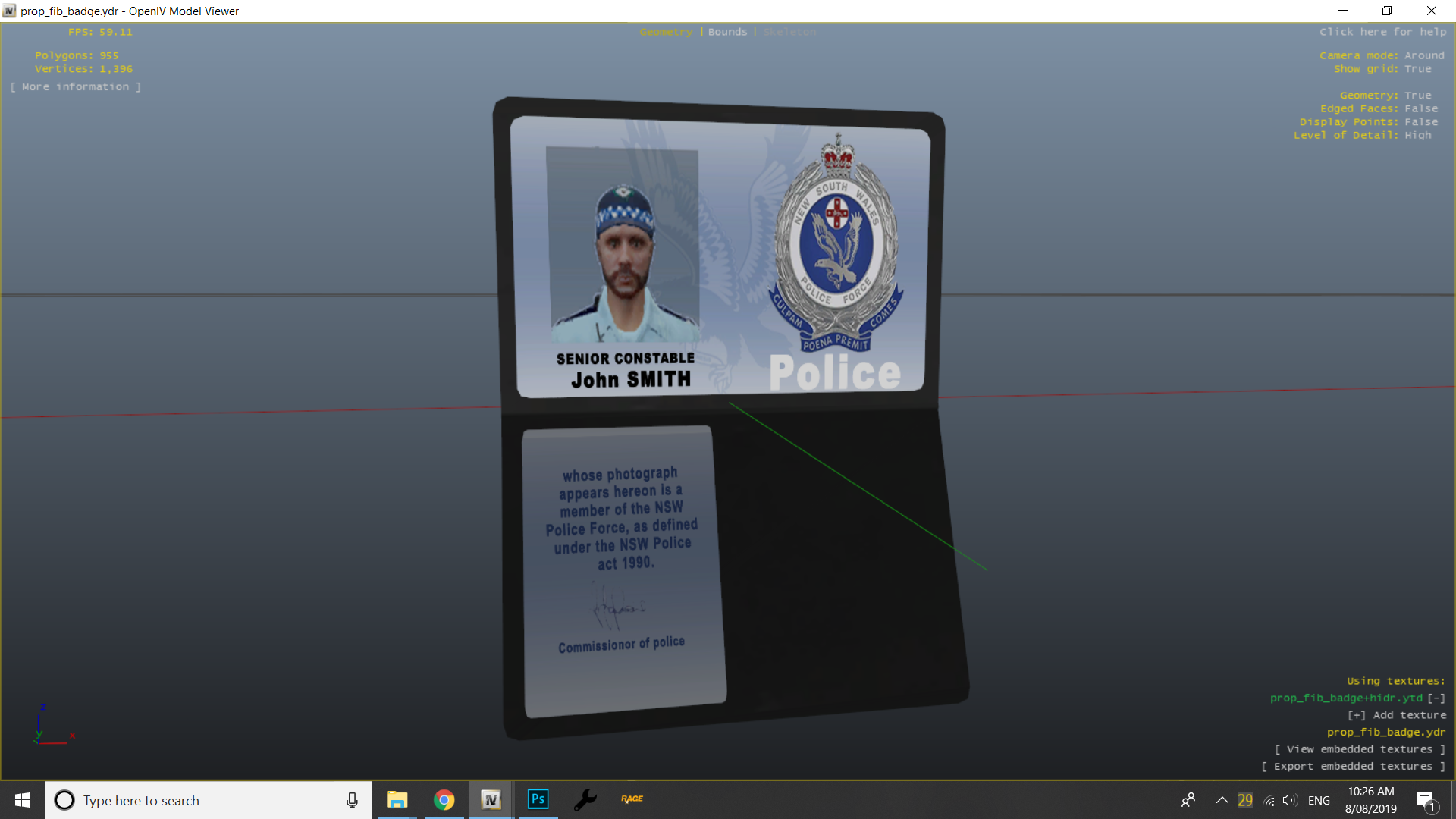Click the OpenIV taskbar icon

[491, 799]
